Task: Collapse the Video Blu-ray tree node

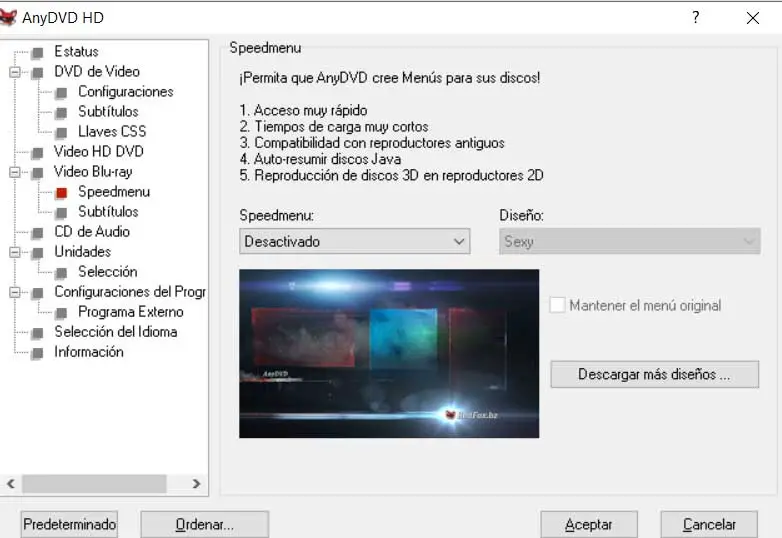Action: click(x=15, y=173)
